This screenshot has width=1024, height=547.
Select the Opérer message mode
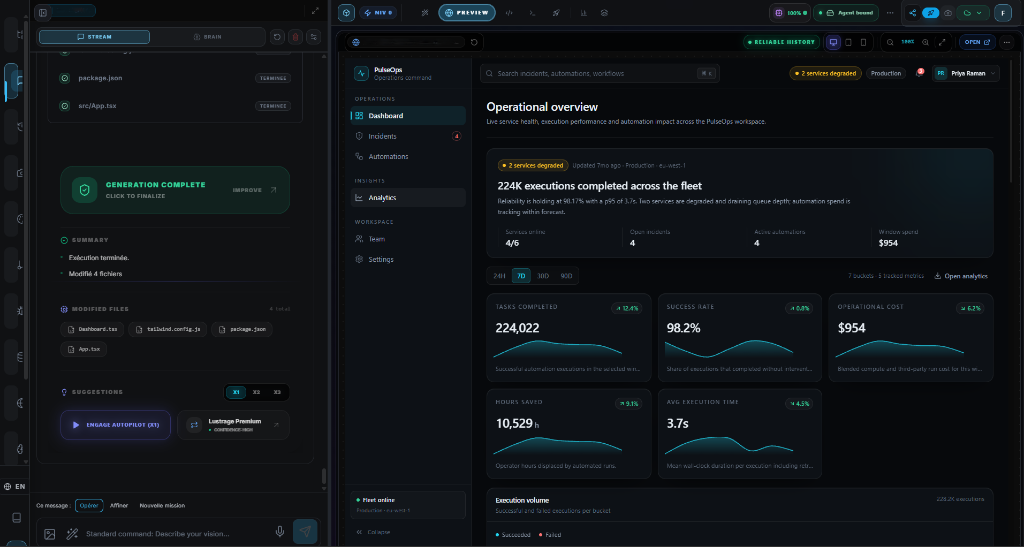89,505
